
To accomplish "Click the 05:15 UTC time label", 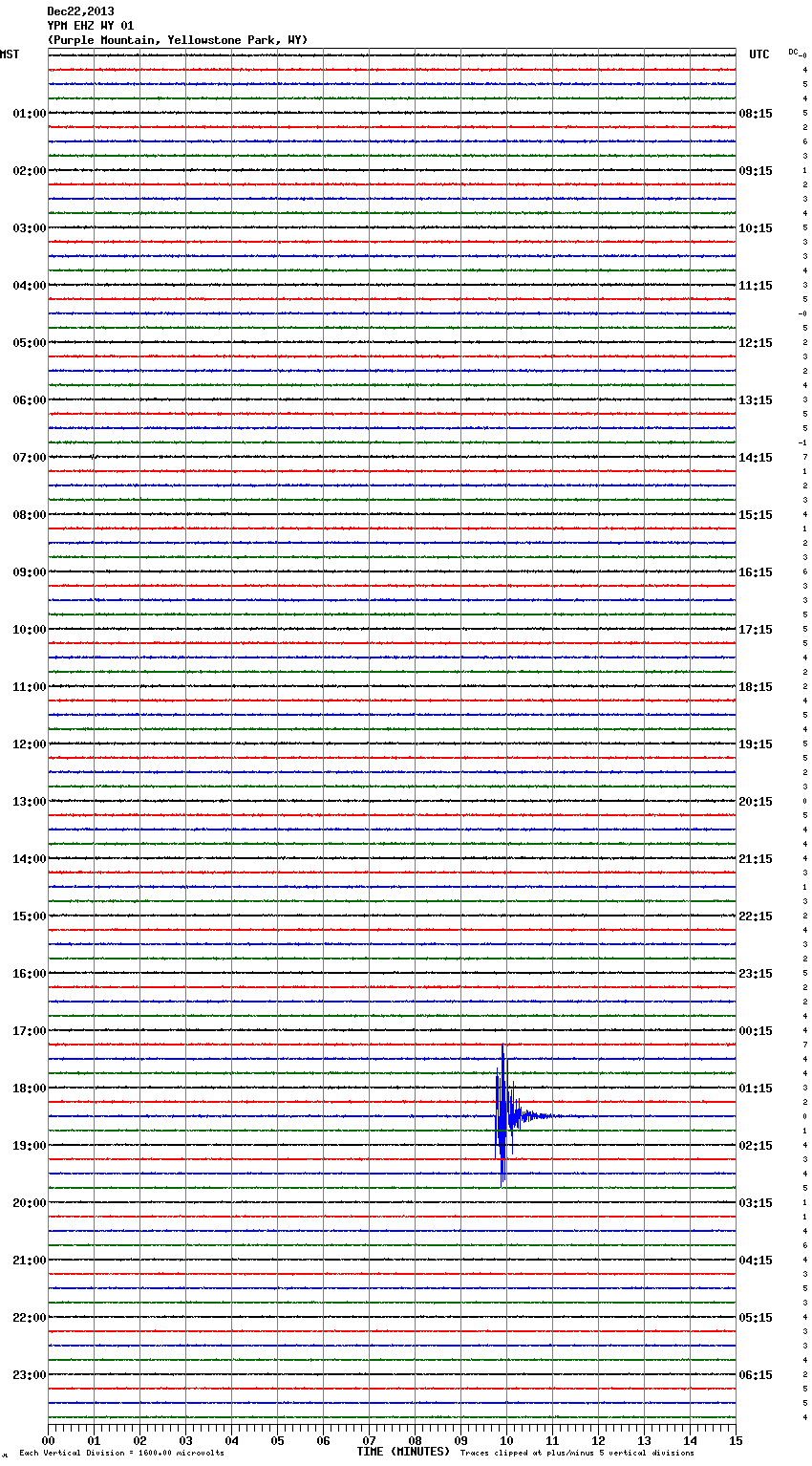I will (x=756, y=1318).
